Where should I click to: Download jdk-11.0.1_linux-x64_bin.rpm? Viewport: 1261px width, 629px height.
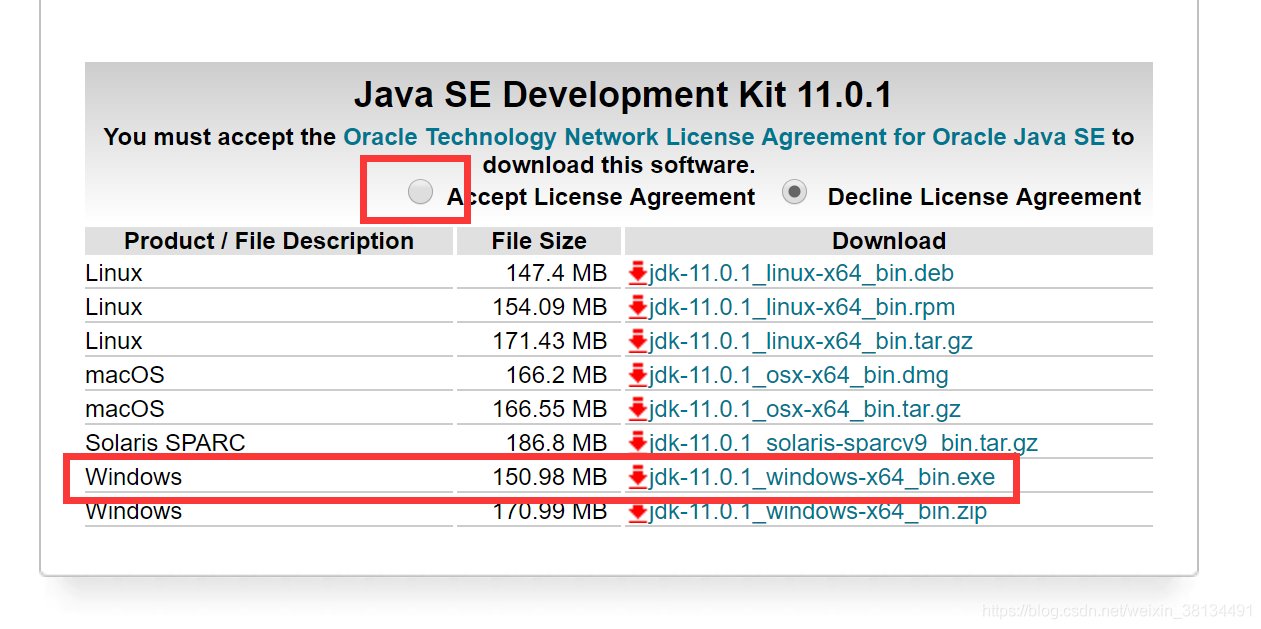click(802, 307)
